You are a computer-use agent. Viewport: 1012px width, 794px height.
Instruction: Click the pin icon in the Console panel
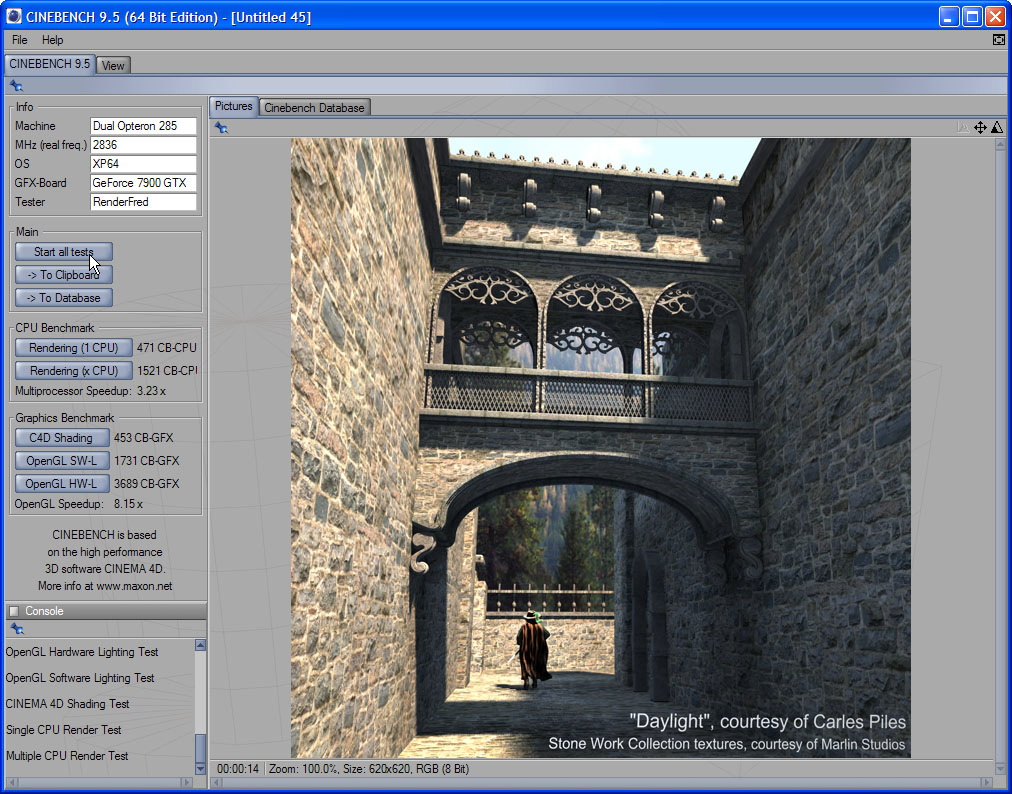tap(16, 629)
